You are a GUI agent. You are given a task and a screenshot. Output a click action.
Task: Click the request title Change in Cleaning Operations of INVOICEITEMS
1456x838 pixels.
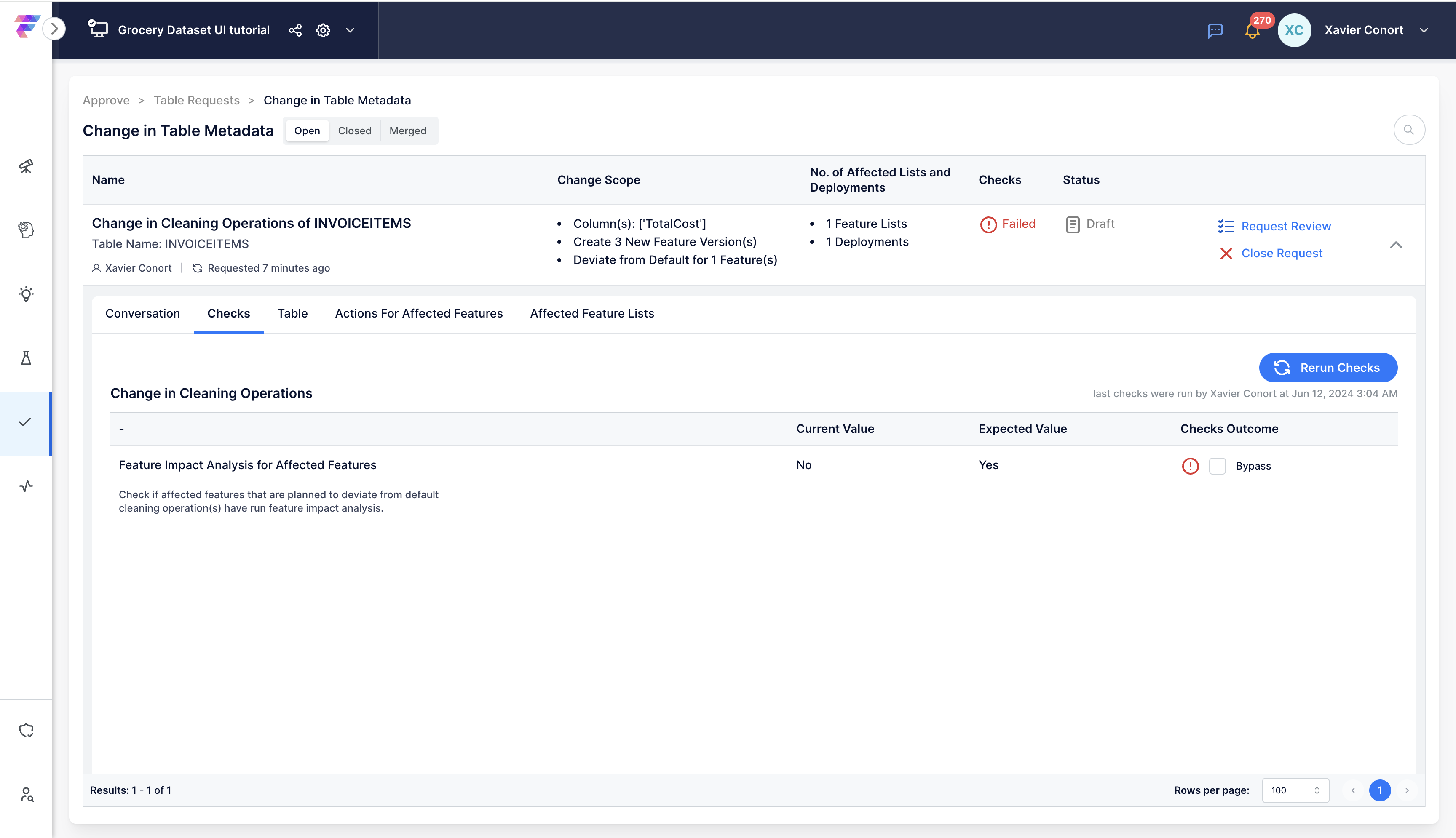[251, 223]
